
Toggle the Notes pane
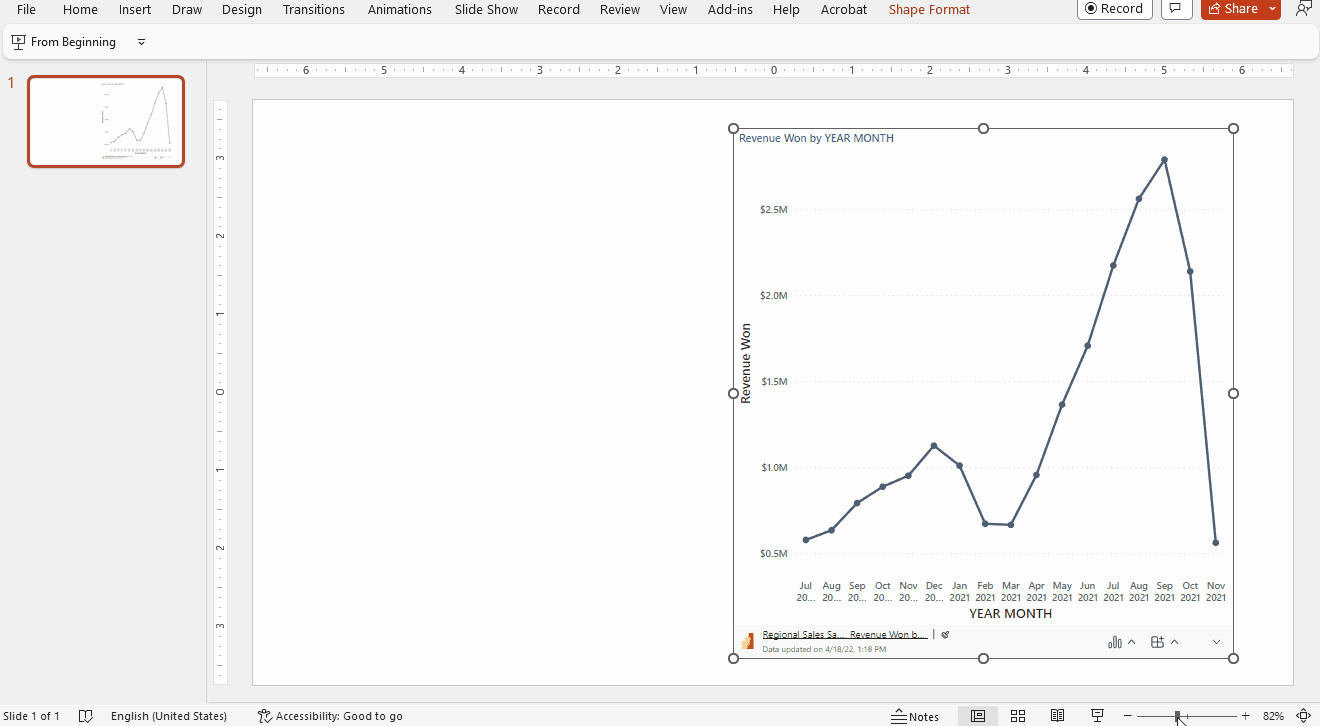point(915,716)
